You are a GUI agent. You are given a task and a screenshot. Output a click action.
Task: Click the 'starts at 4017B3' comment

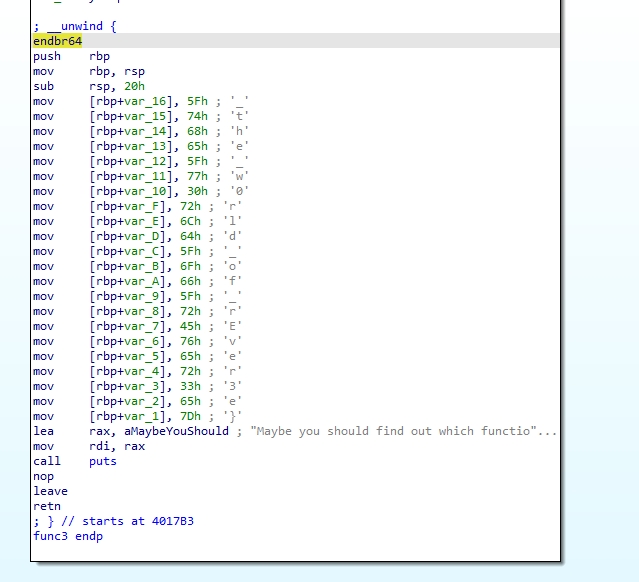(x=138, y=521)
